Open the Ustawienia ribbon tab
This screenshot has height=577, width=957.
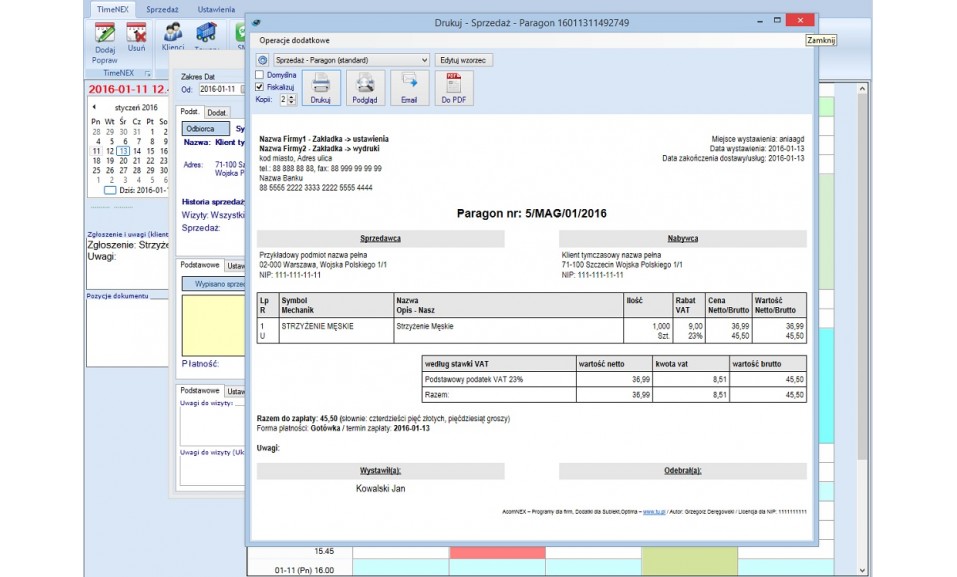point(216,9)
